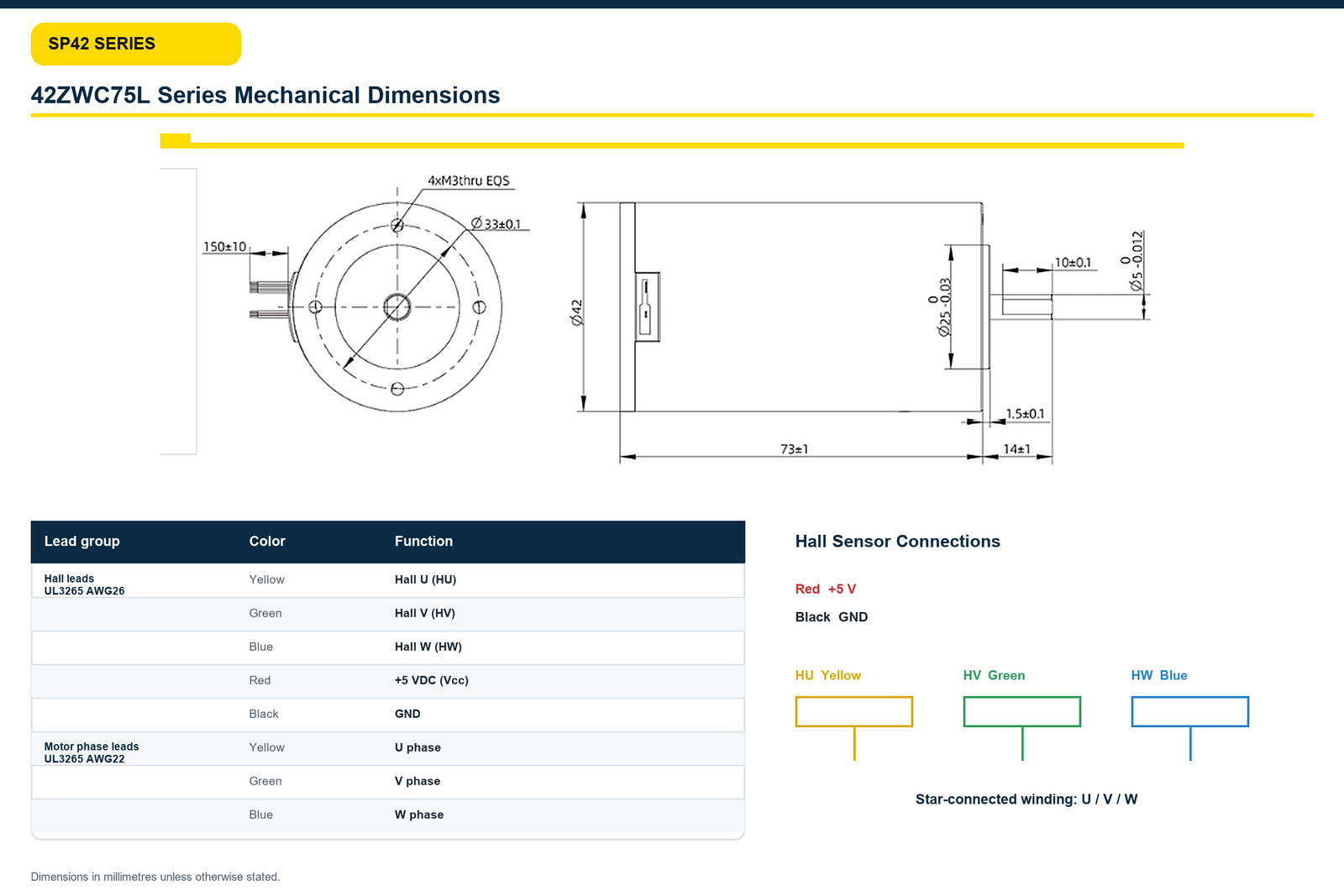
Task: Select the Hall Sensor Connections heading
Action: [x=897, y=542]
